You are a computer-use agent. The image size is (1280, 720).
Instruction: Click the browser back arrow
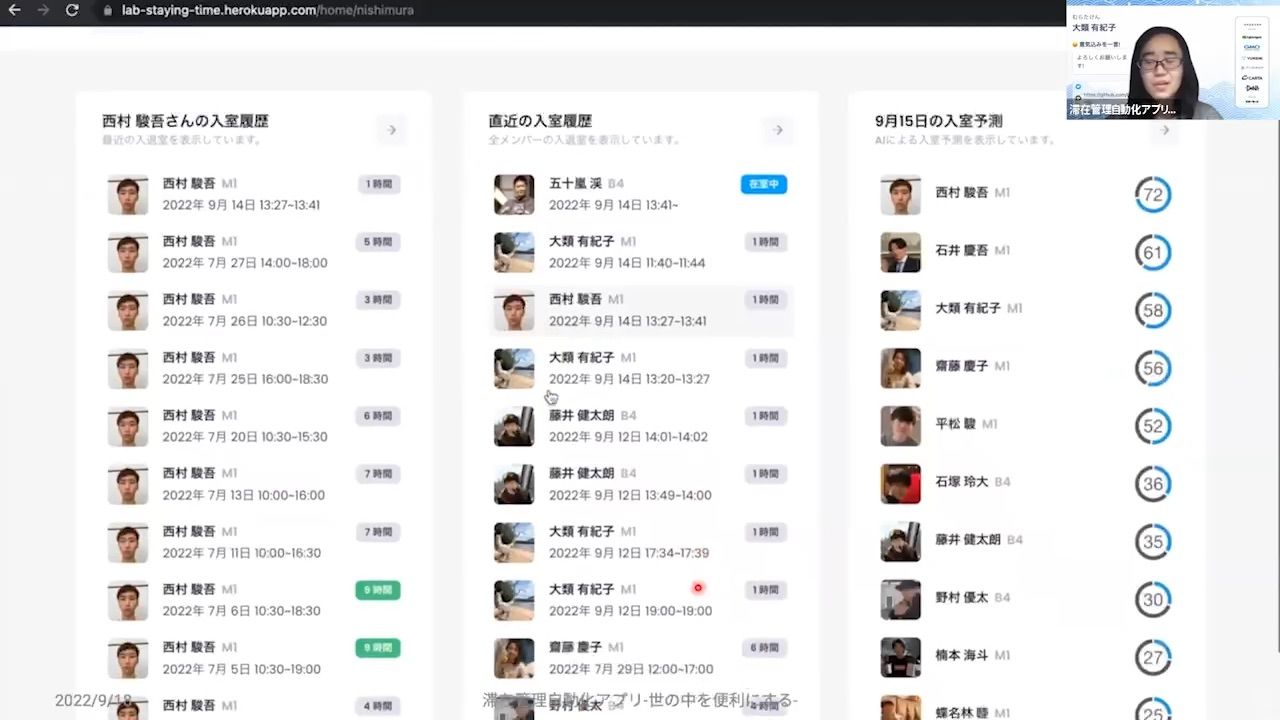(14, 10)
